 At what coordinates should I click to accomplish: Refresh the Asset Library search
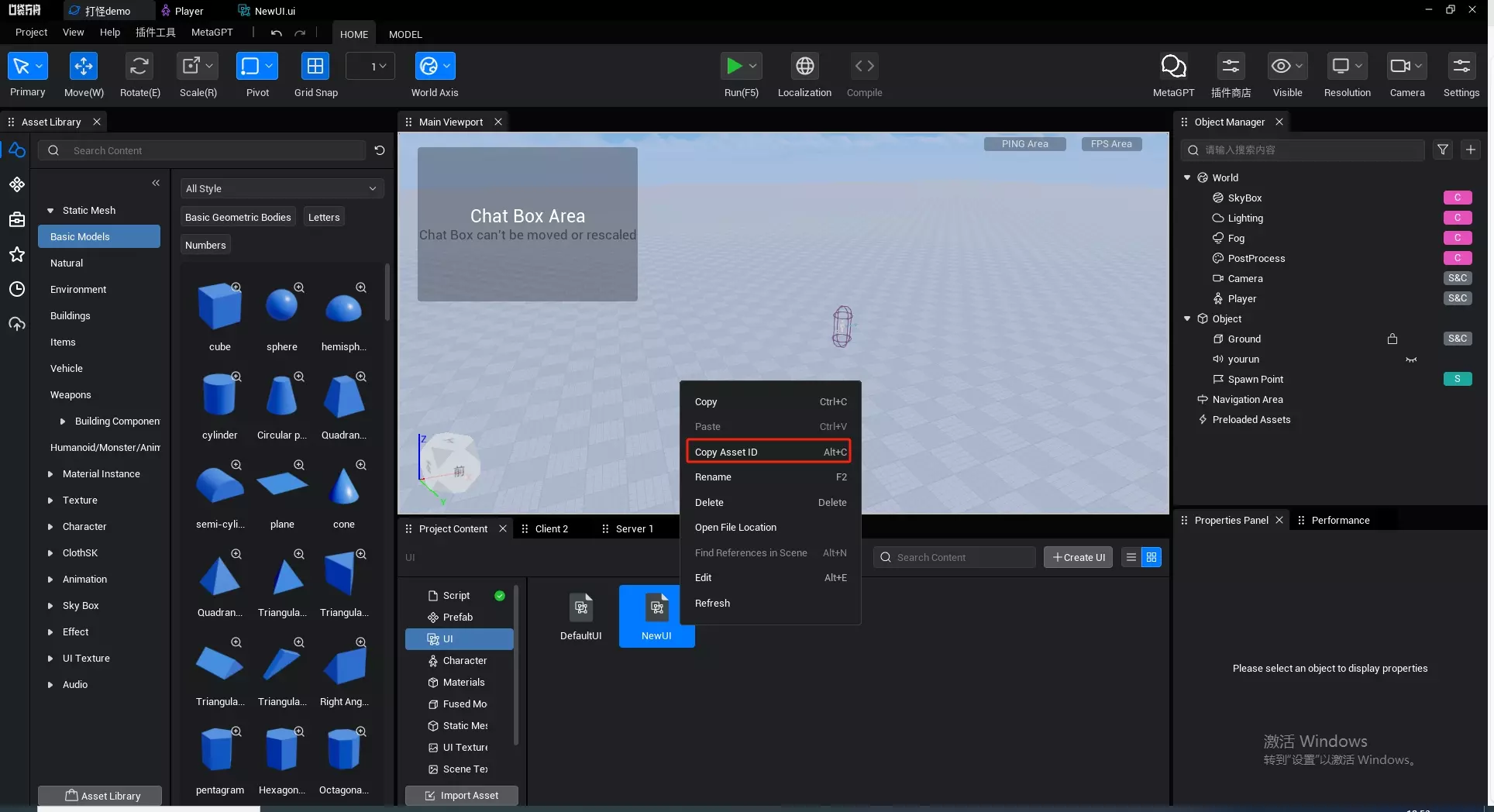tap(380, 150)
